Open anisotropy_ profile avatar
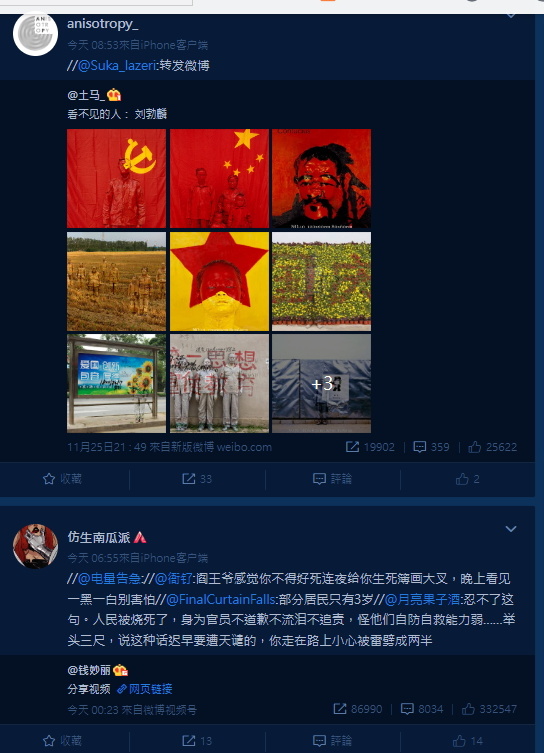This screenshot has width=544, height=753. coord(36,34)
